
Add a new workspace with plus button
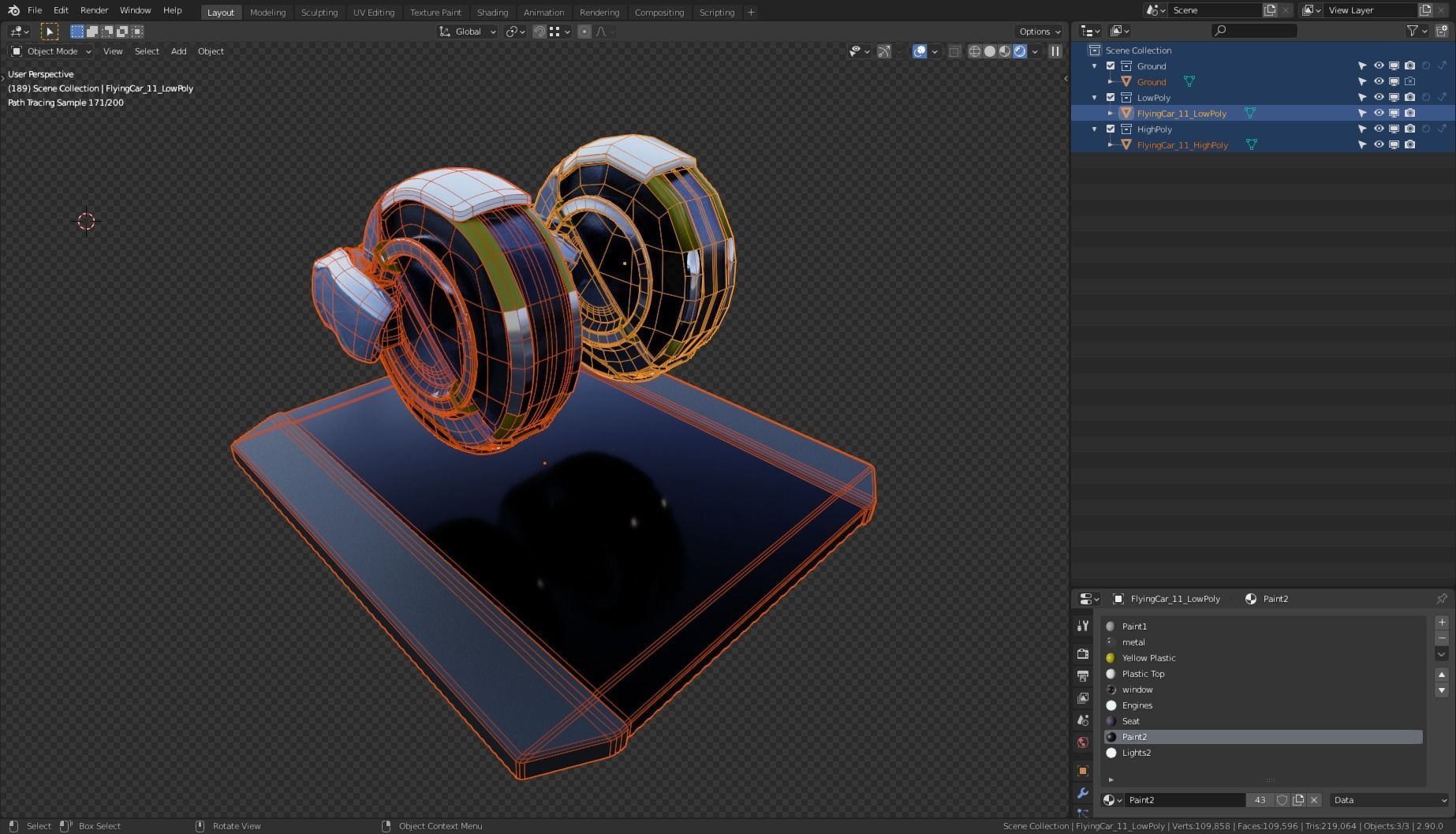coord(751,13)
